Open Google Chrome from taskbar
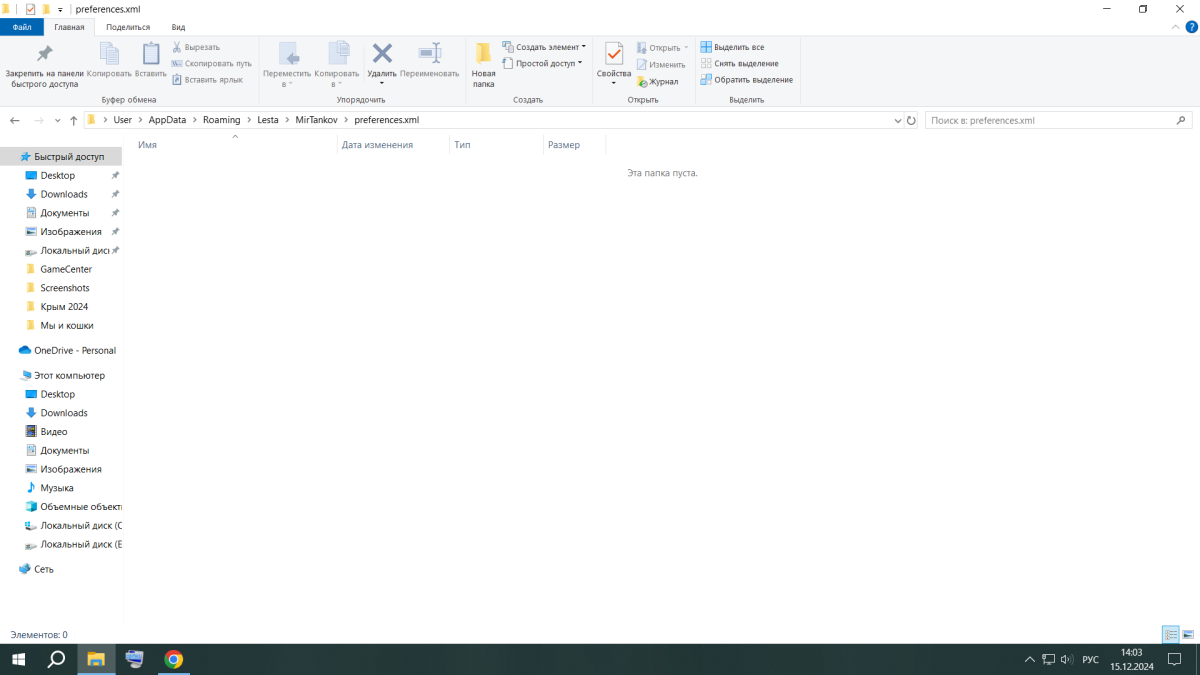Screen dimensions: 1200x675 coord(174,659)
